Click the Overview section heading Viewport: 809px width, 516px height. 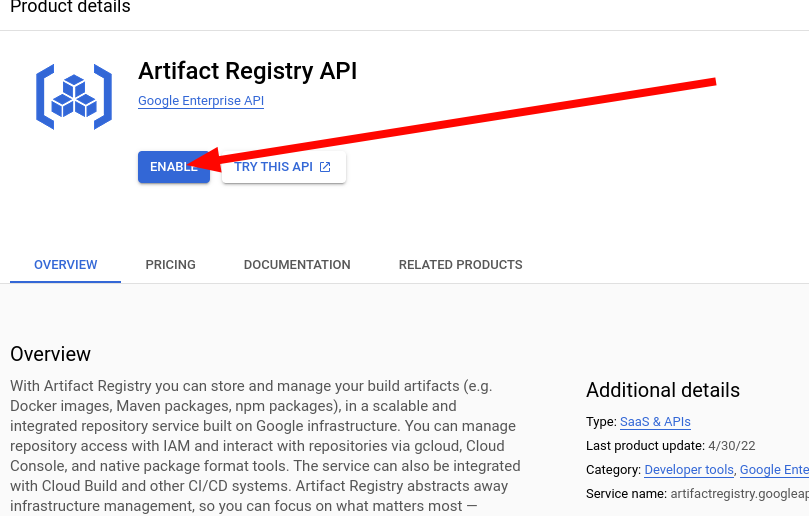pos(50,354)
